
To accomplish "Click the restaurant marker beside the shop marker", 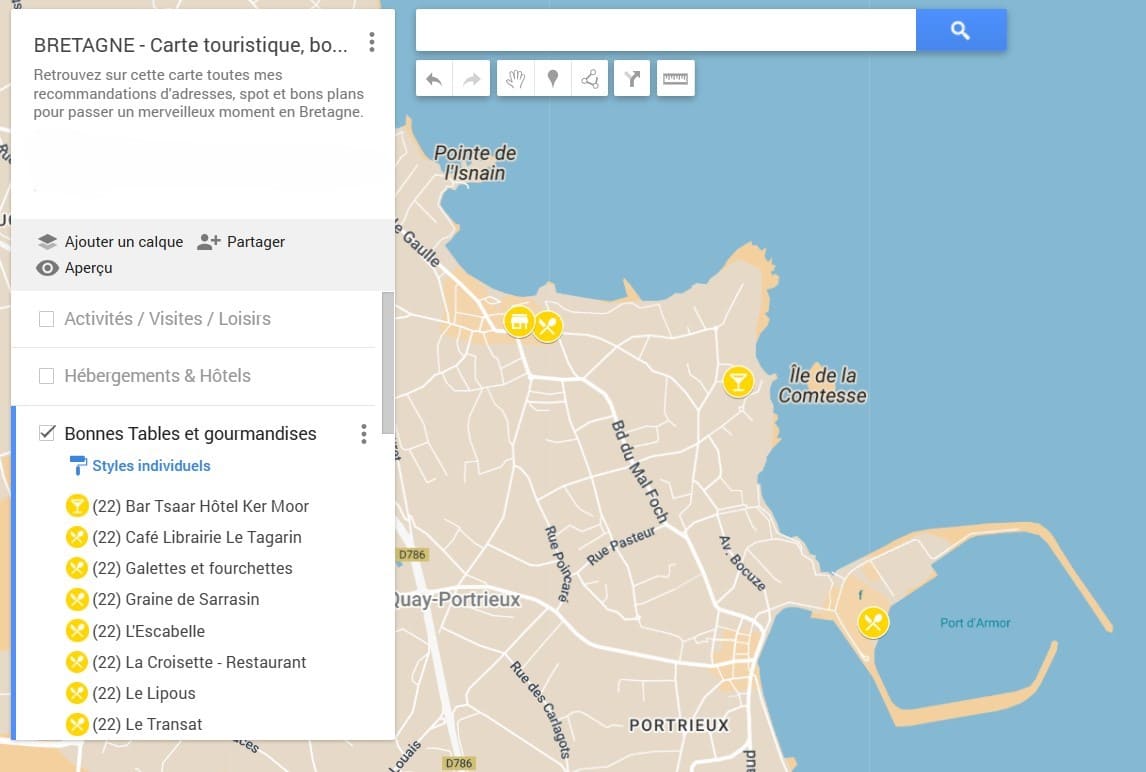I will 548,326.
